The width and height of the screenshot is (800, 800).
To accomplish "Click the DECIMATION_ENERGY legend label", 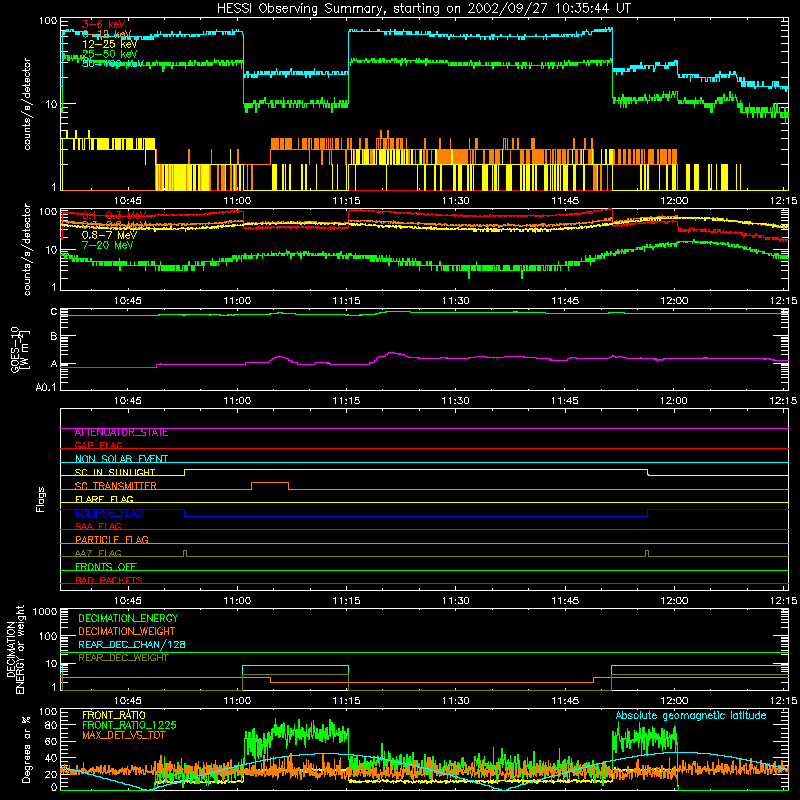I will click(128, 618).
